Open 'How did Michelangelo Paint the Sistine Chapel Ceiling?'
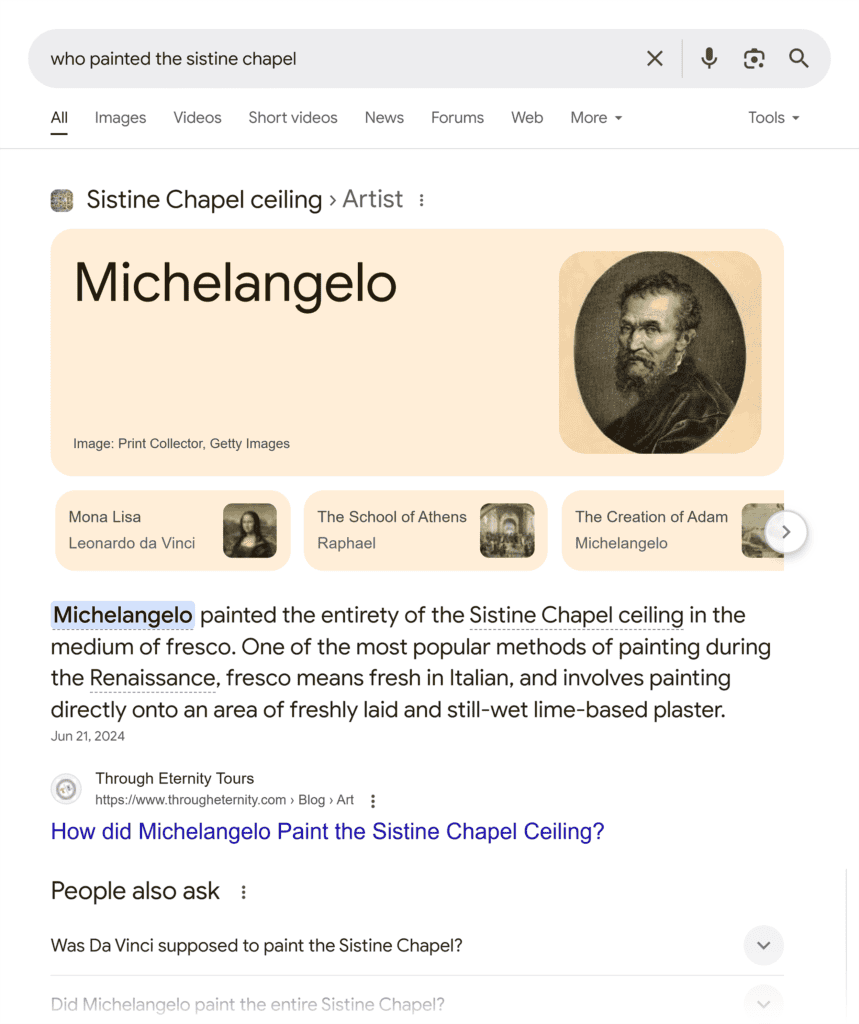The height and width of the screenshot is (1024, 859). click(327, 831)
